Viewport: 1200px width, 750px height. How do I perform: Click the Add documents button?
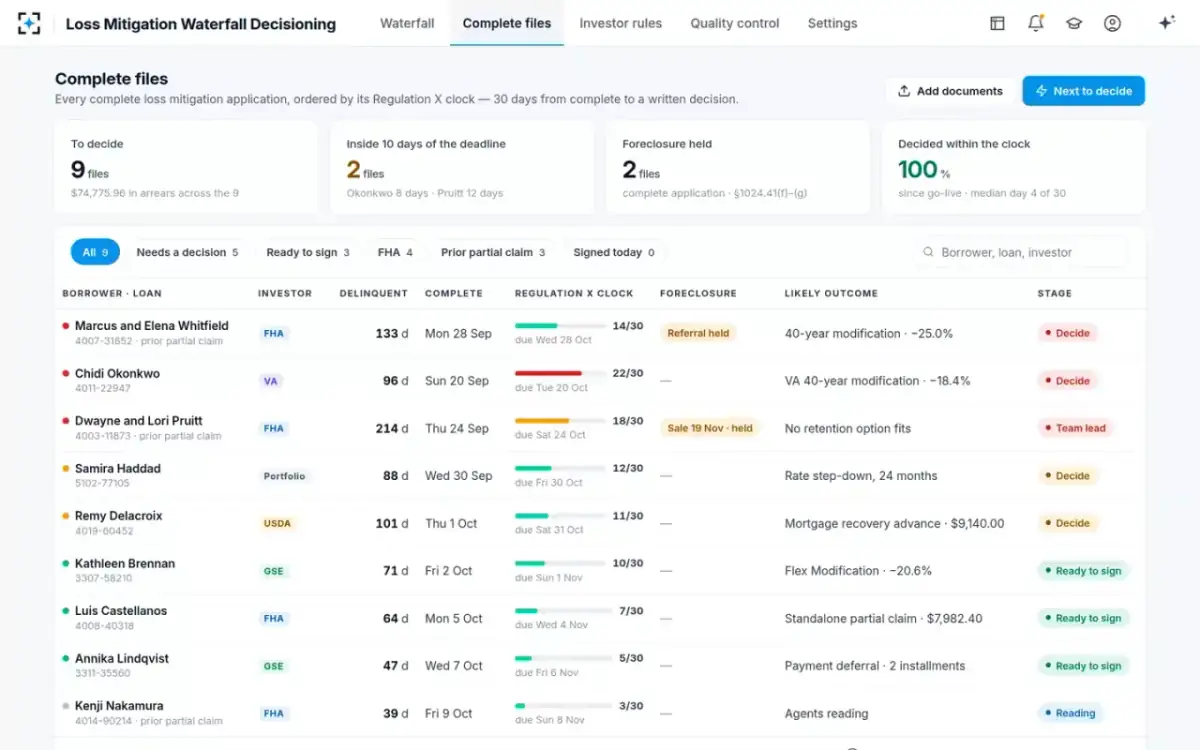[x=950, y=91]
